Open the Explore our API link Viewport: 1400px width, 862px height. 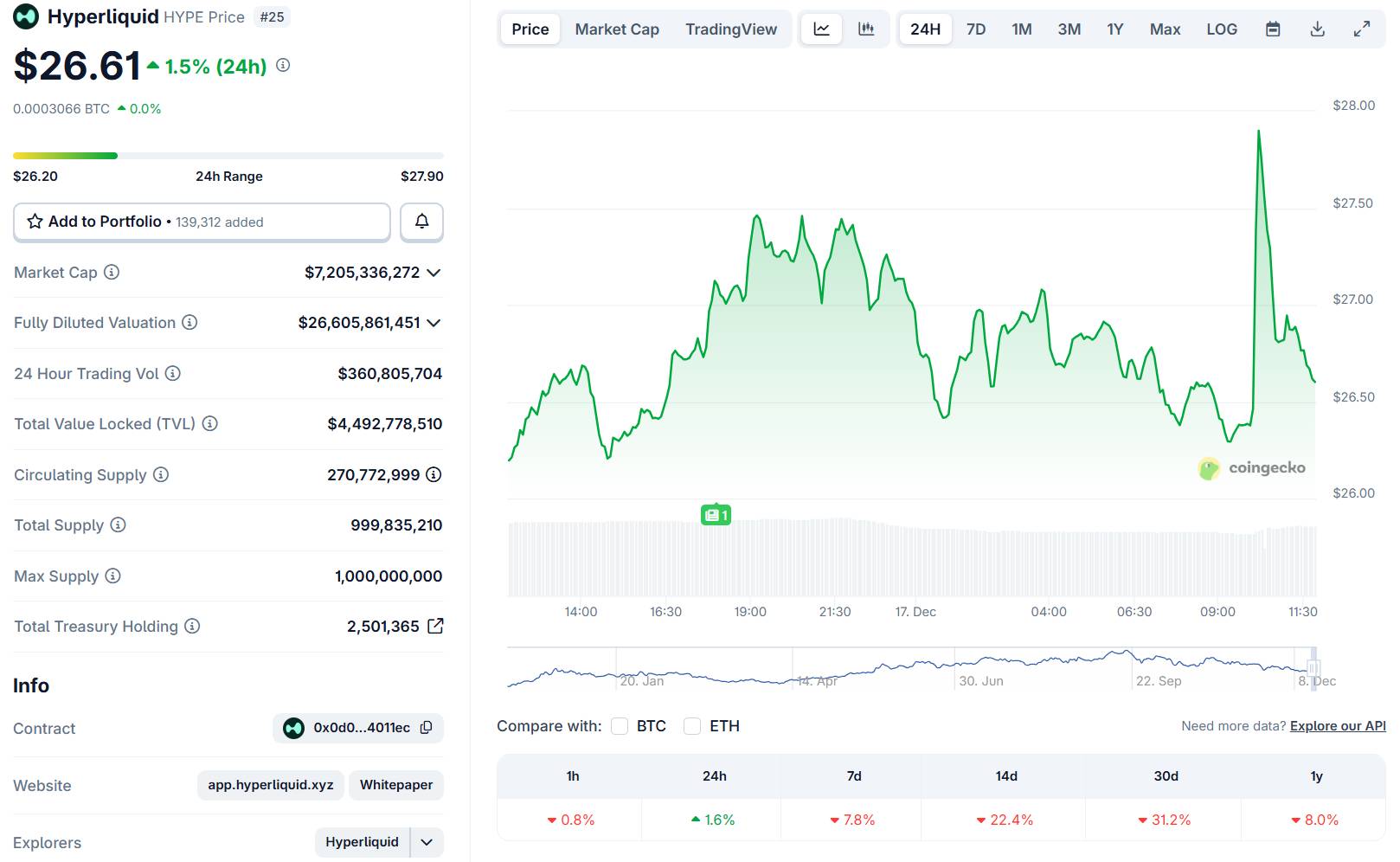point(1337,726)
